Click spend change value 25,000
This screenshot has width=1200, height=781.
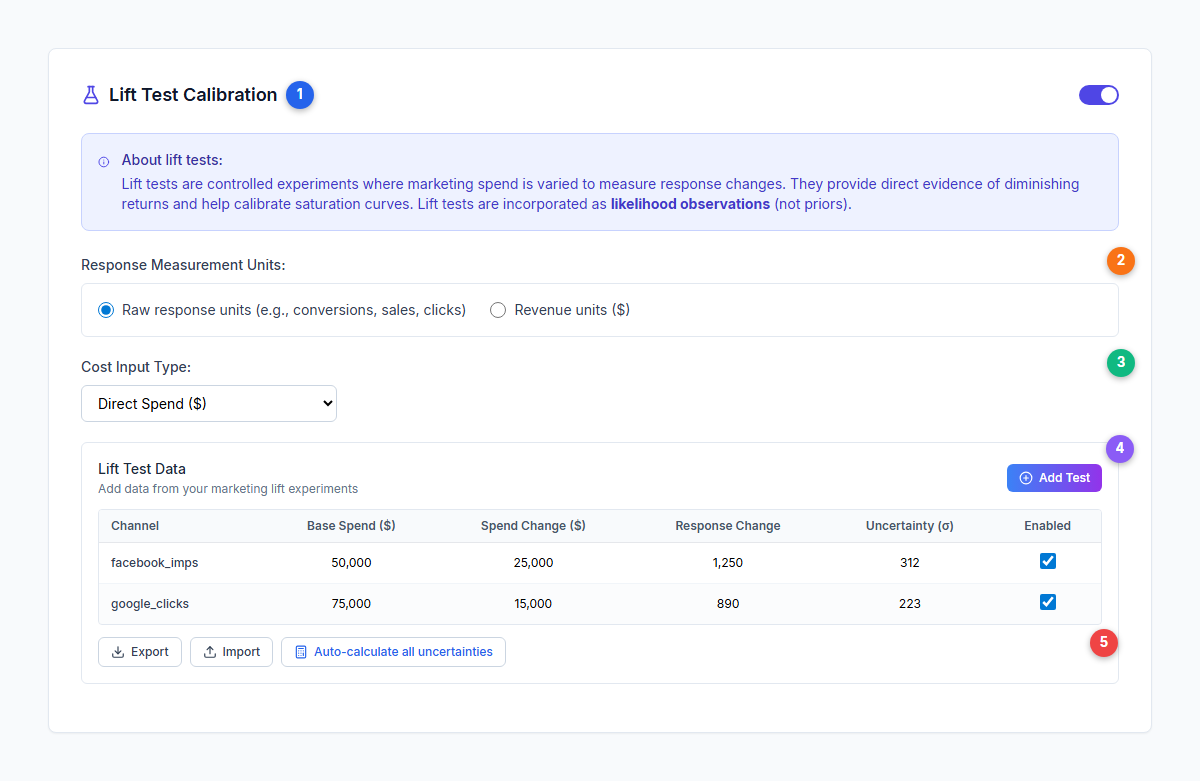533,563
